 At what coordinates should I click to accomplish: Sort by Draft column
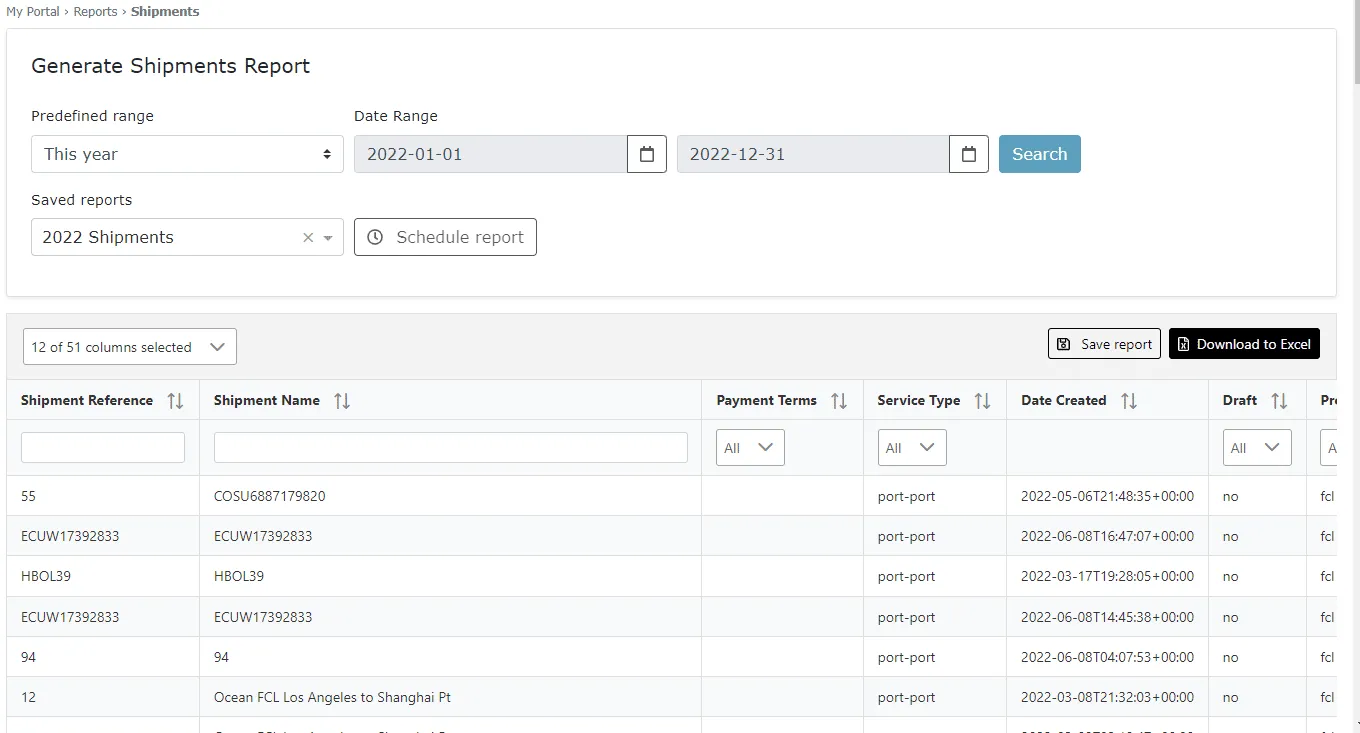(1279, 401)
